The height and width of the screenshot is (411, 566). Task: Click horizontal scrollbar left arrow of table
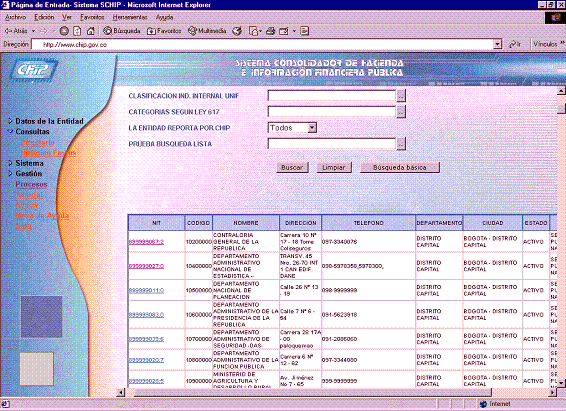click(122, 392)
